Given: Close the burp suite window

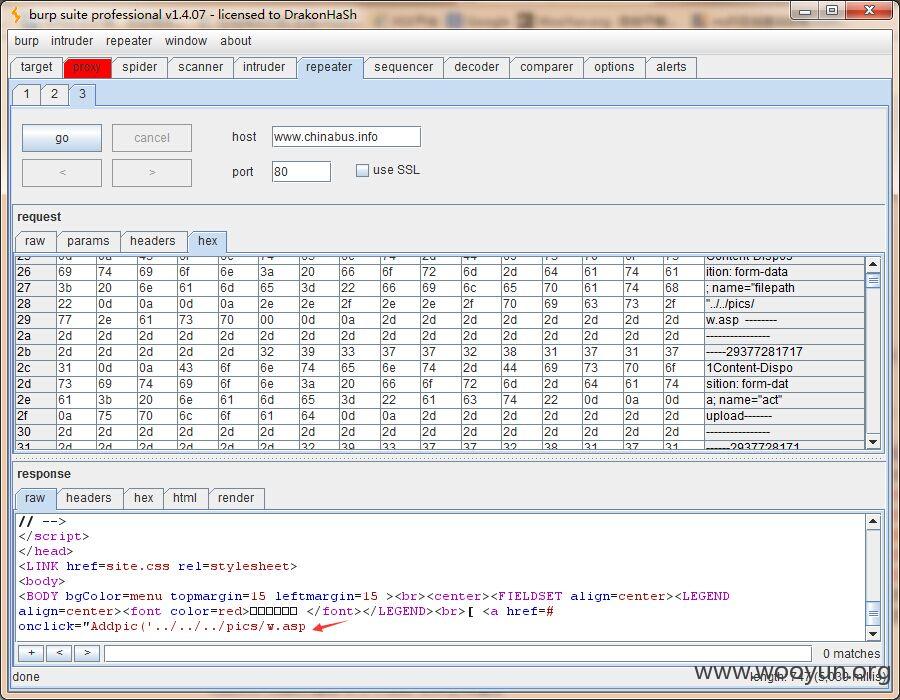Looking at the screenshot, I should pyautogui.click(x=870, y=11).
